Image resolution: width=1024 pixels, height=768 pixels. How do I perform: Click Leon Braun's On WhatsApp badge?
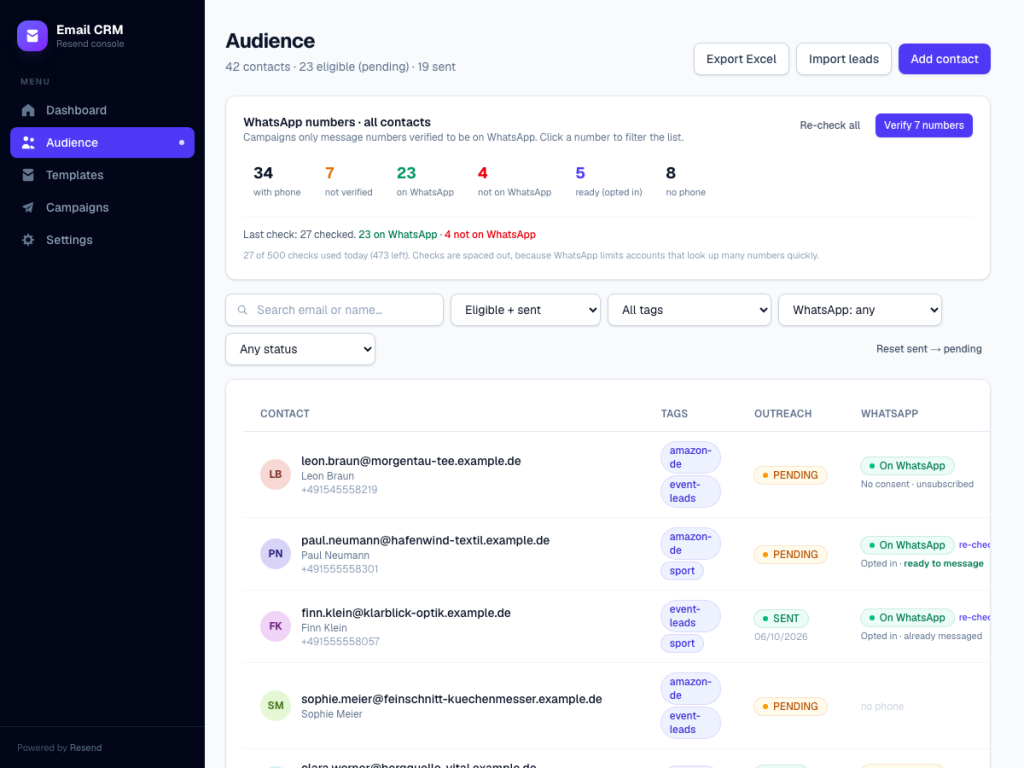click(x=907, y=466)
